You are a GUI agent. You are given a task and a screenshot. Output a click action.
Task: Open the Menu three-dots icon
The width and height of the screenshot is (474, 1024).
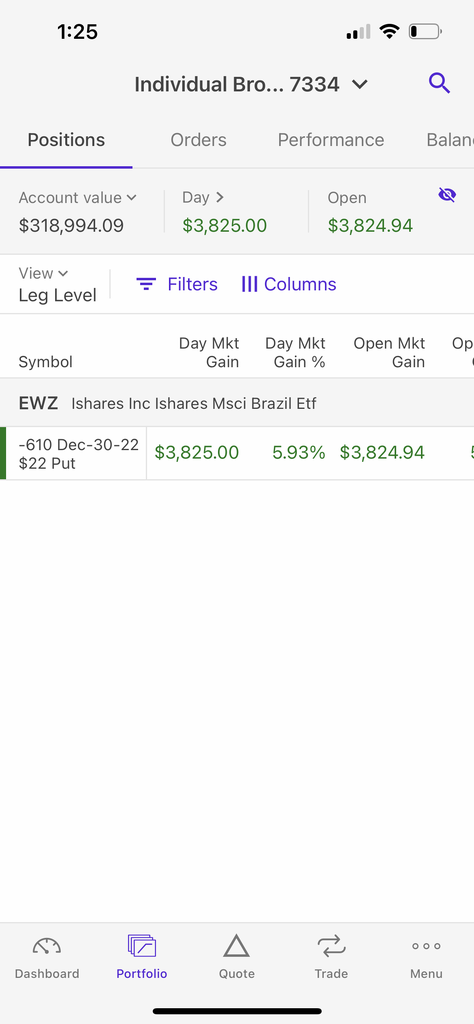click(x=426, y=946)
